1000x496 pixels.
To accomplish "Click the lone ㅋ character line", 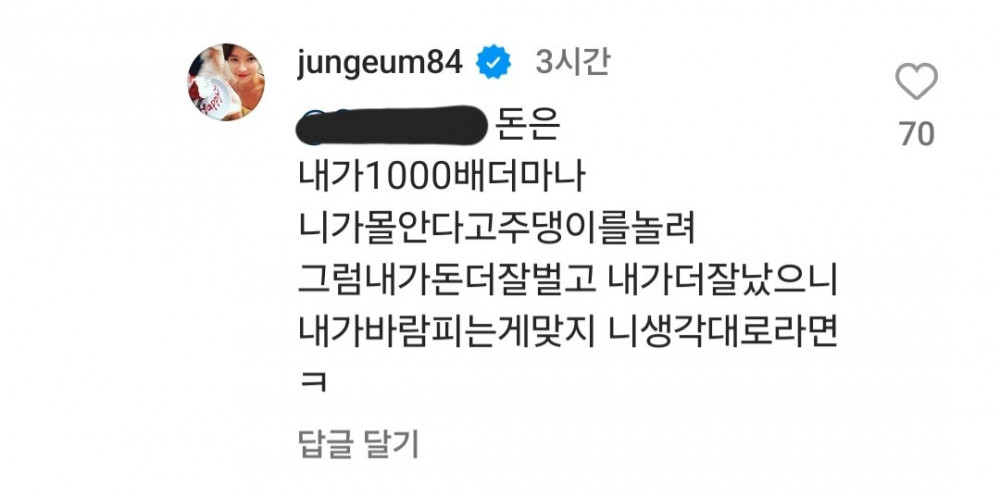I will click(312, 383).
